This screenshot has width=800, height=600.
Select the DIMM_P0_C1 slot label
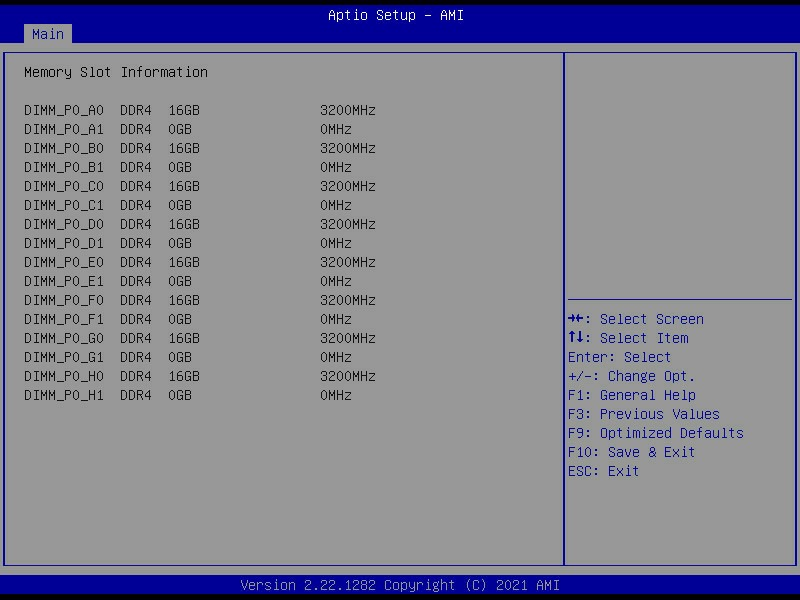click(64, 205)
